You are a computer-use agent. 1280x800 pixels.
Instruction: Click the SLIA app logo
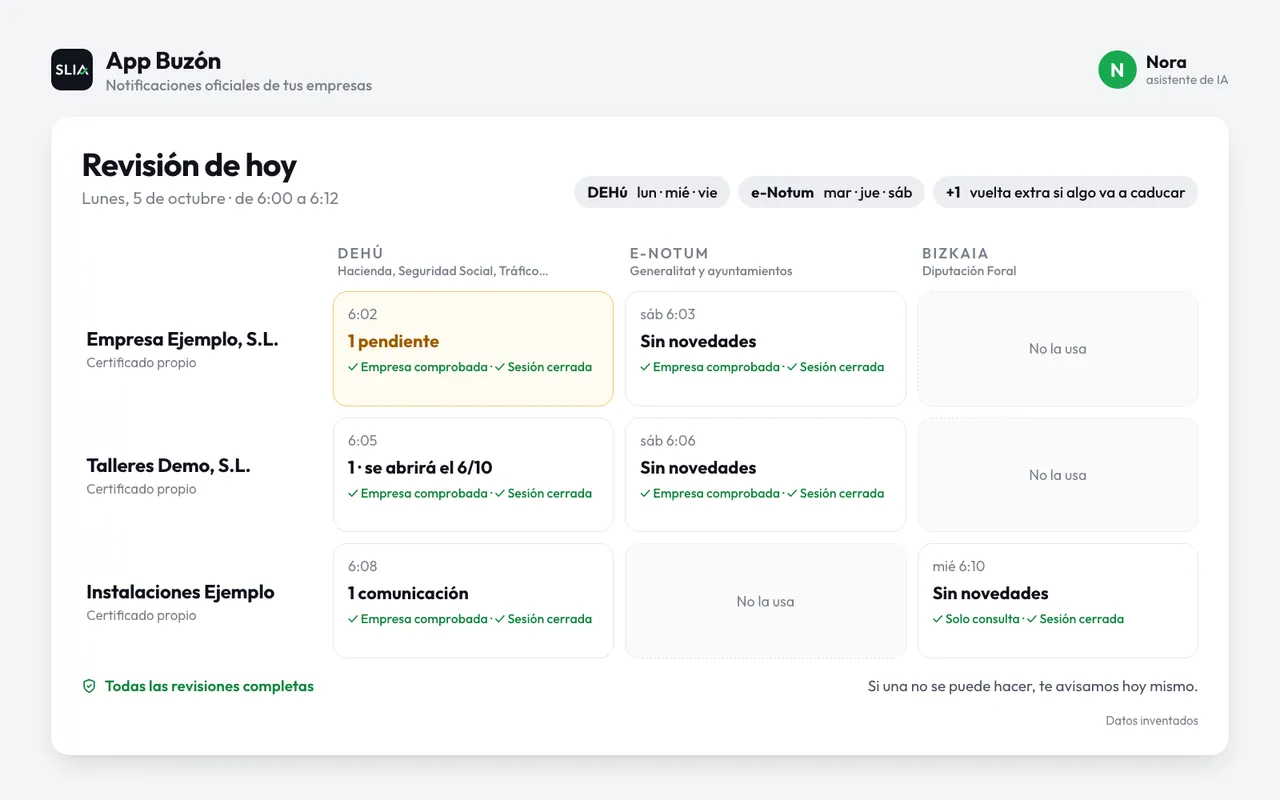tap(72, 70)
